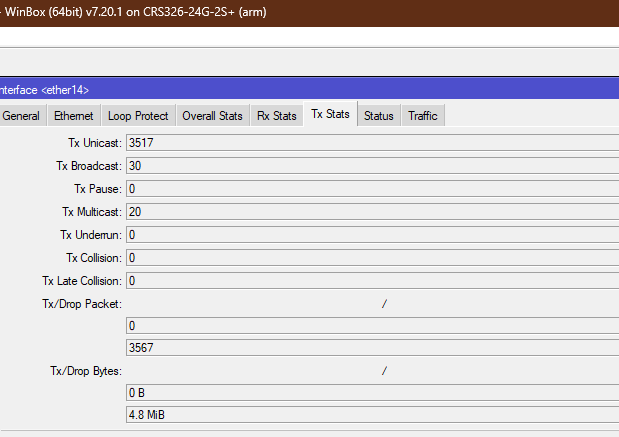Open the Status tab
This screenshot has height=437, width=619.
pos(379,116)
